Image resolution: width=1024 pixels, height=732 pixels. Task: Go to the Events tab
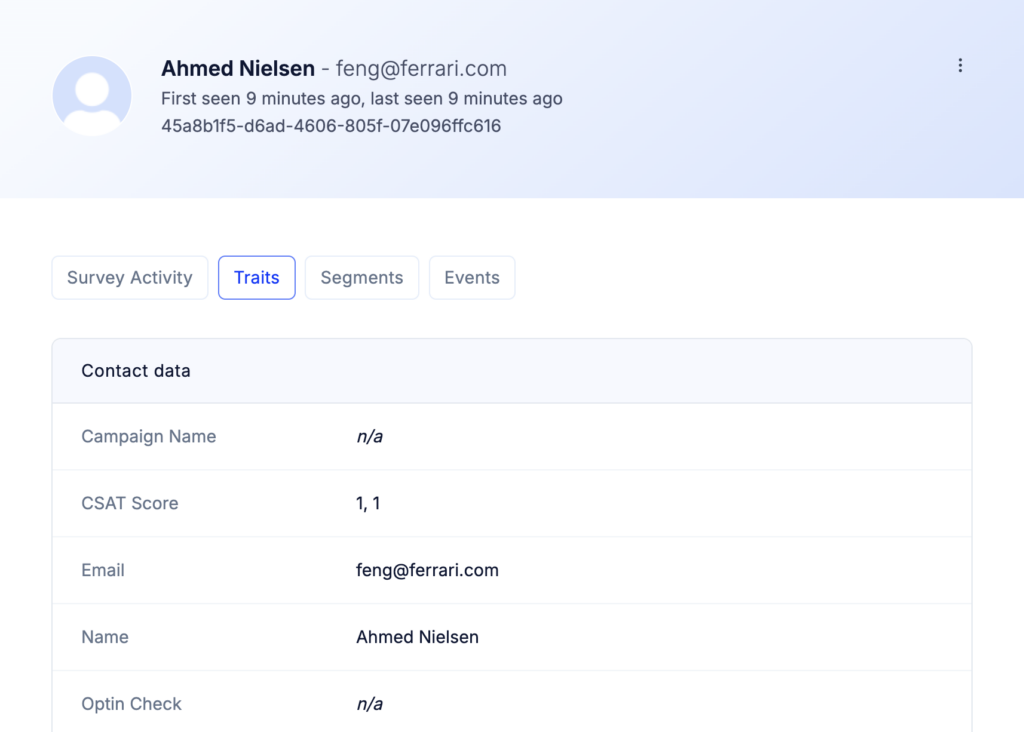472,278
